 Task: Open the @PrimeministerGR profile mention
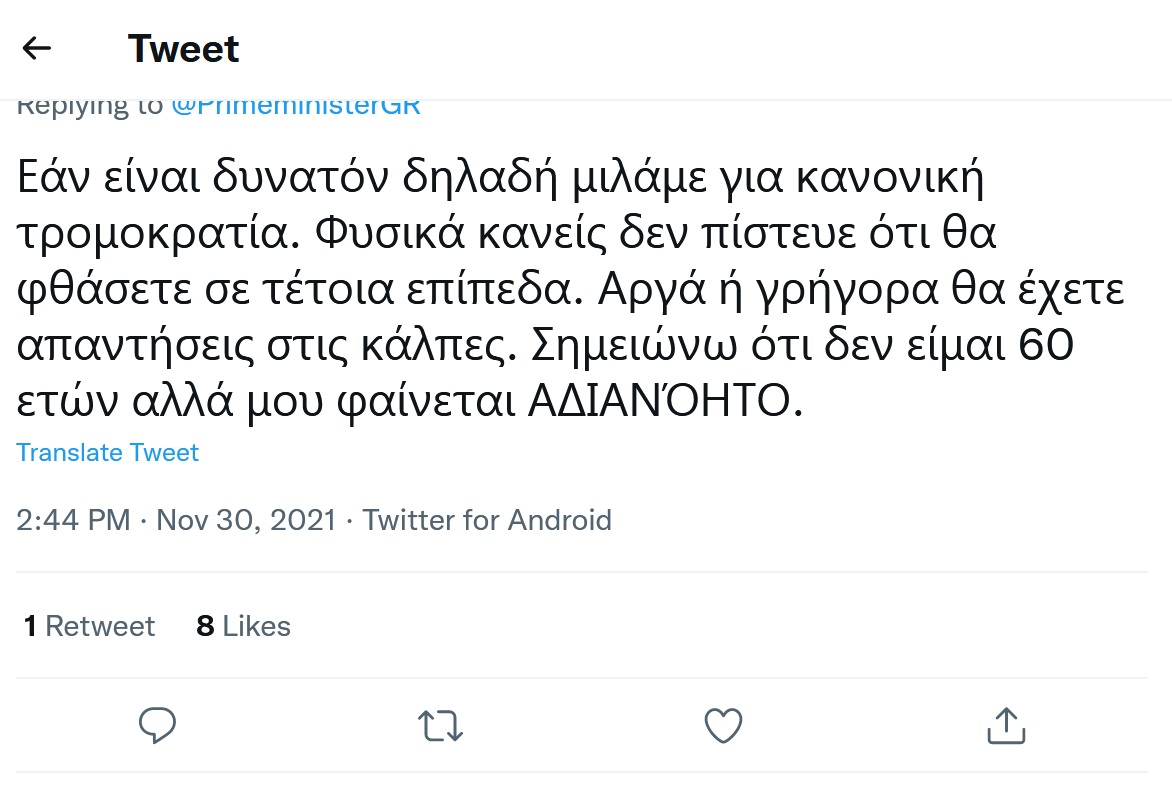[x=296, y=106]
